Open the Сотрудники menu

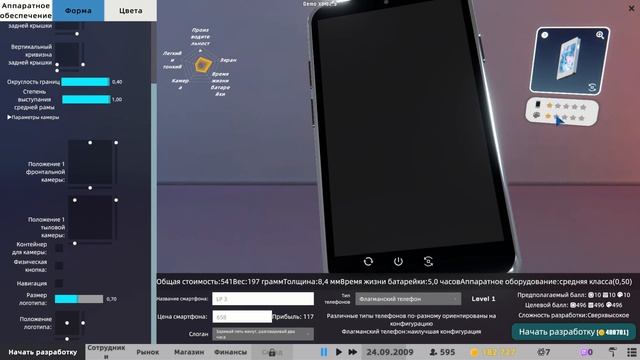click(x=106, y=352)
